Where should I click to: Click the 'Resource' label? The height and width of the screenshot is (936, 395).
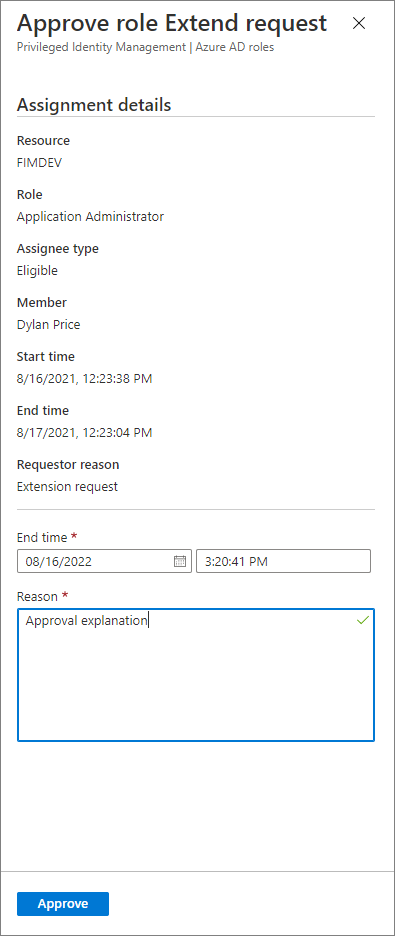coord(43,141)
